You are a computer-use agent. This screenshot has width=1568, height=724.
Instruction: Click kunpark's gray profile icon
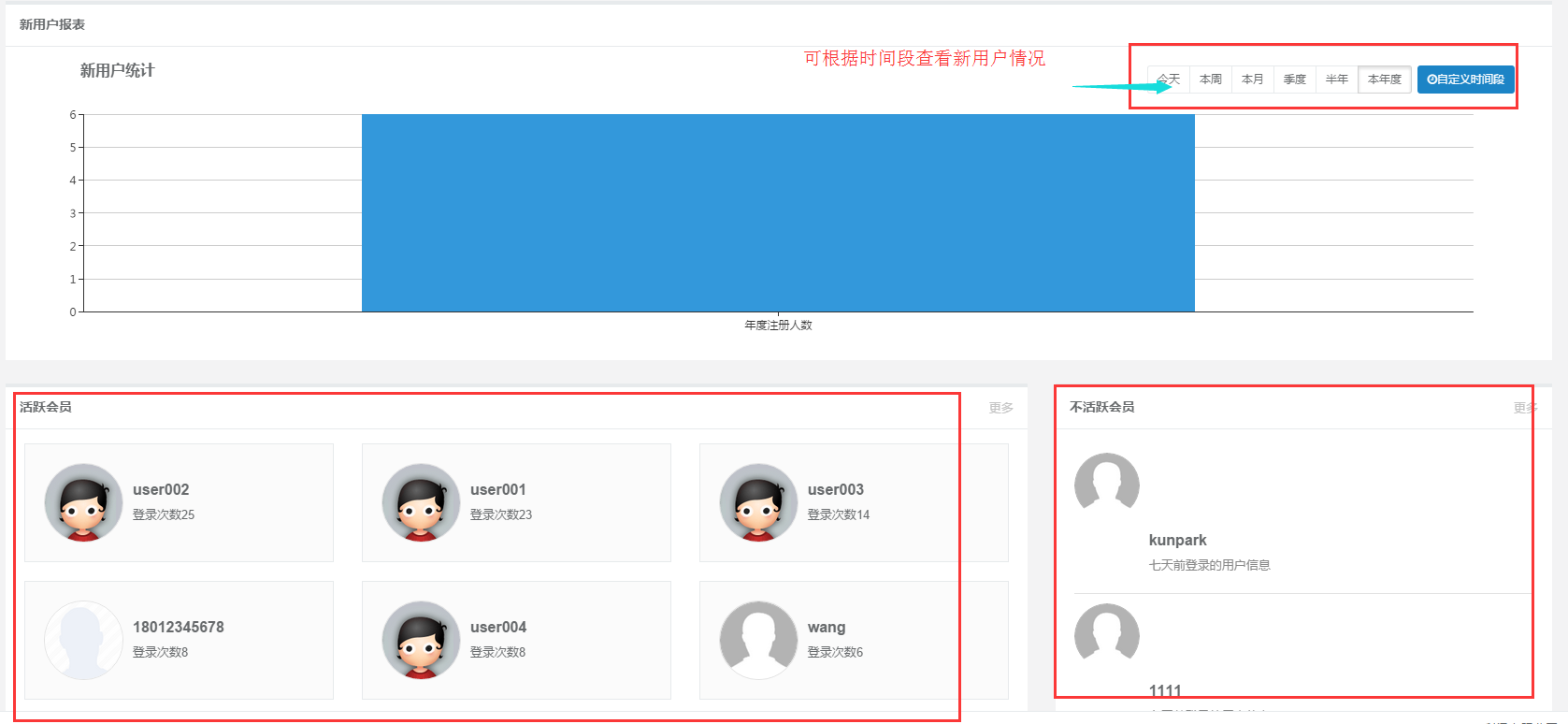1106,483
